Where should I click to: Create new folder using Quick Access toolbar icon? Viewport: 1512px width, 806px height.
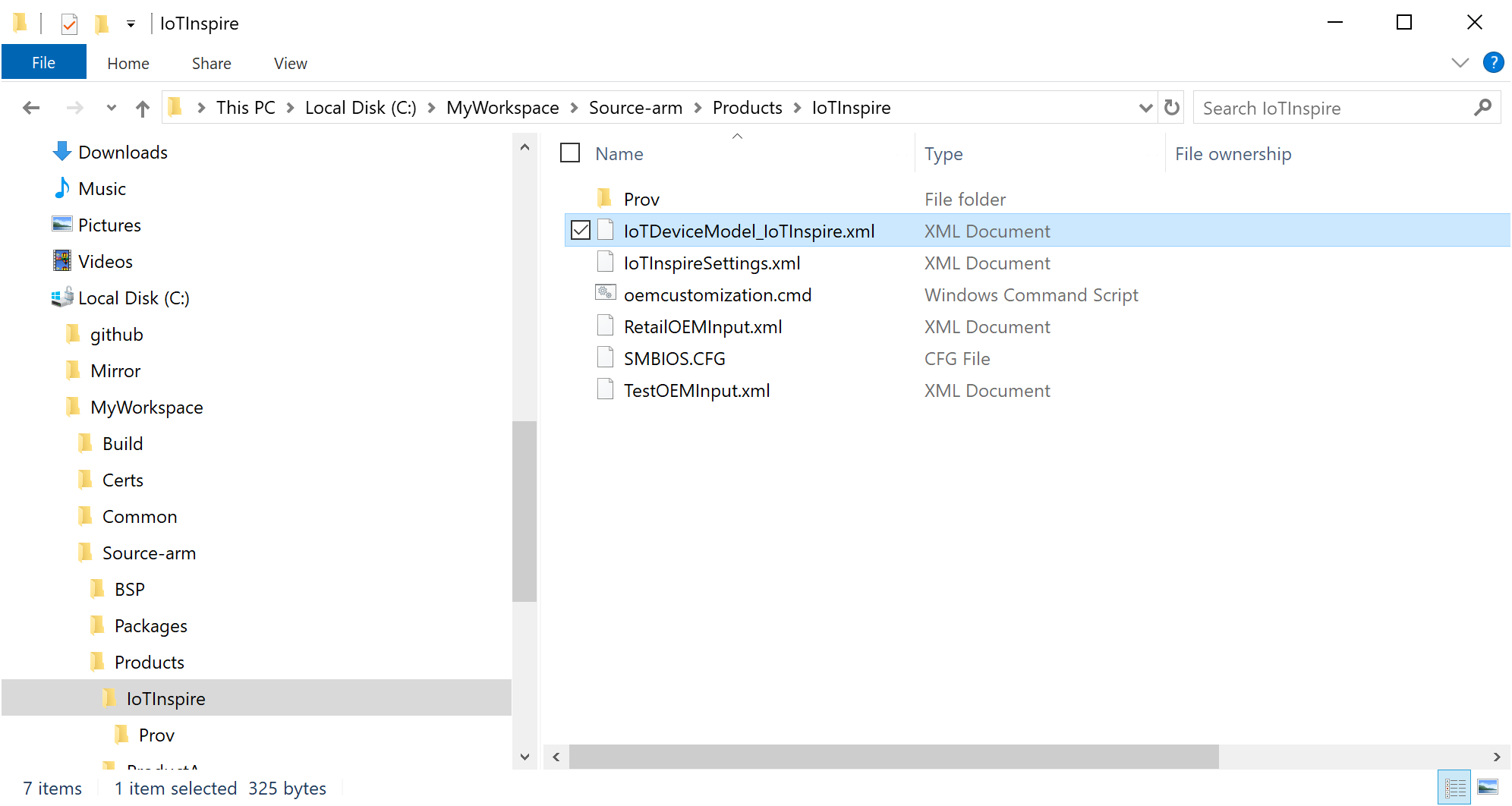(102, 24)
